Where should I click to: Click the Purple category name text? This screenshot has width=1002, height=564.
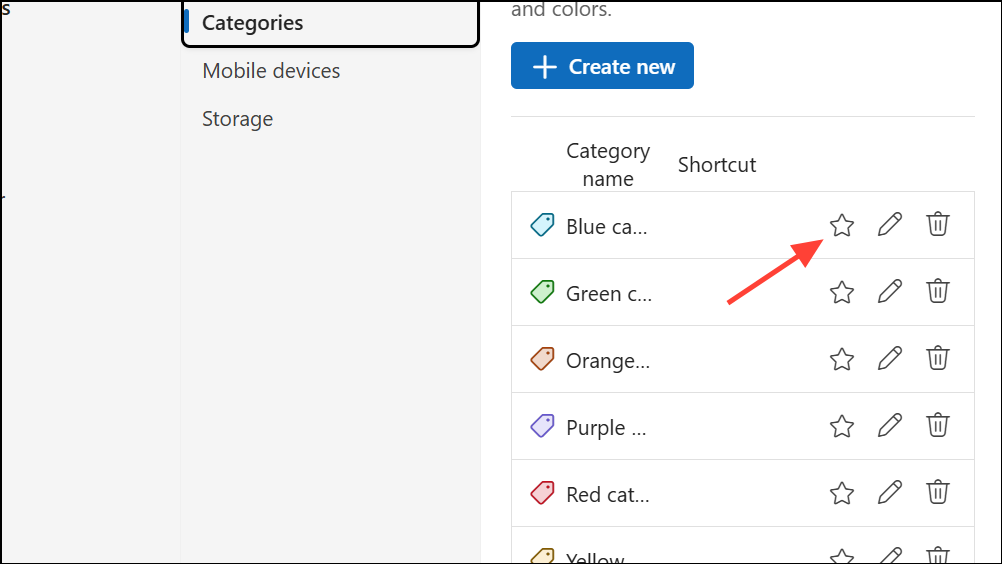(x=605, y=428)
